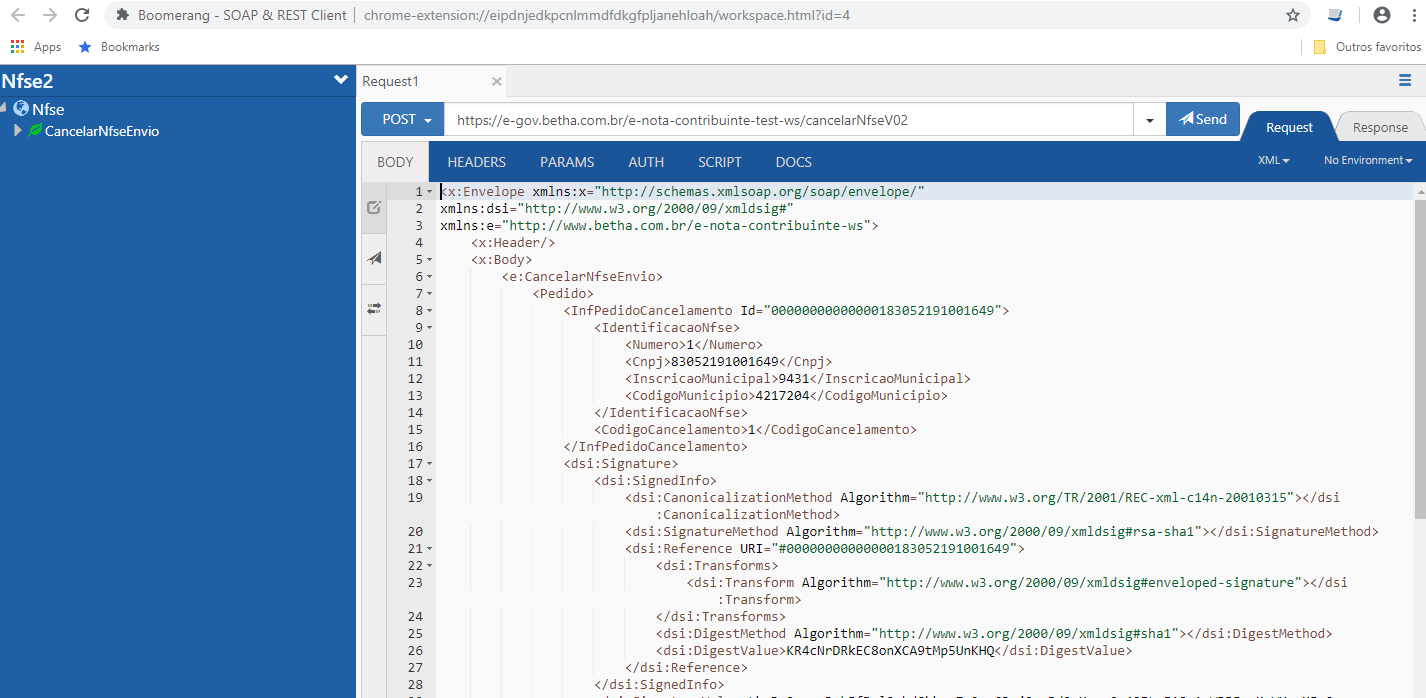The image size is (1426, 698).
Task: Click the Nfse2 project title
Action: [27, 81]
